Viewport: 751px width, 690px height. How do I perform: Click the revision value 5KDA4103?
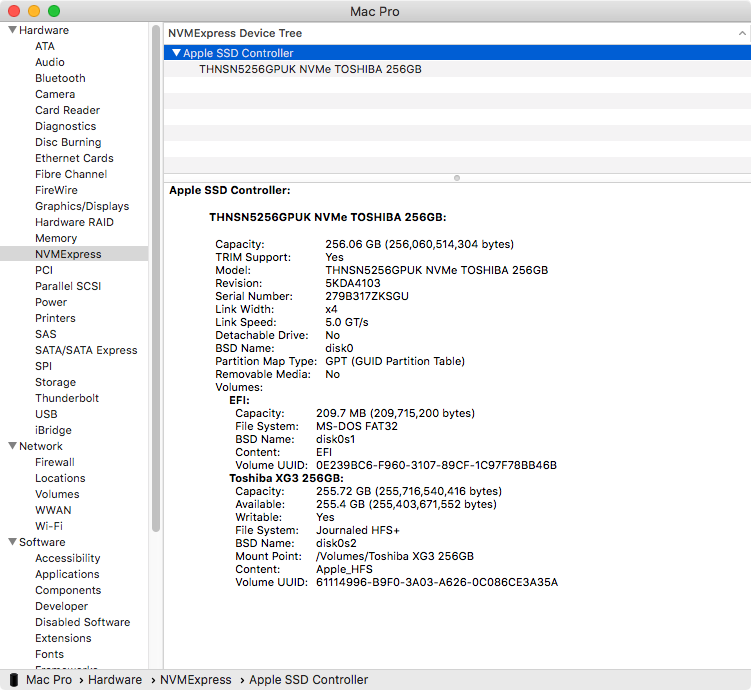pyautogui.click(x=353, y=283)
